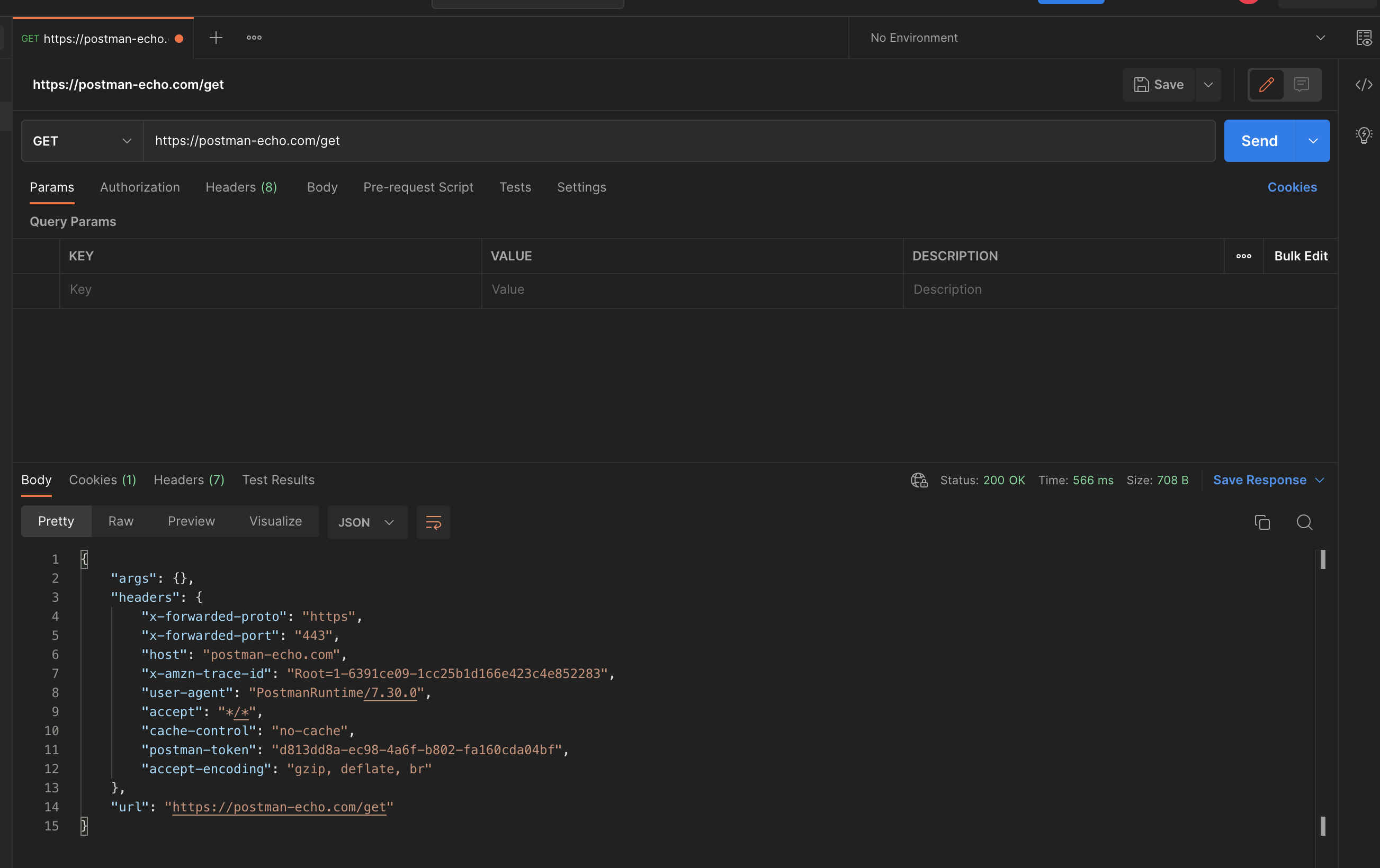Open the GET method dropdown
1380x868 pixels.
[82, 141]
